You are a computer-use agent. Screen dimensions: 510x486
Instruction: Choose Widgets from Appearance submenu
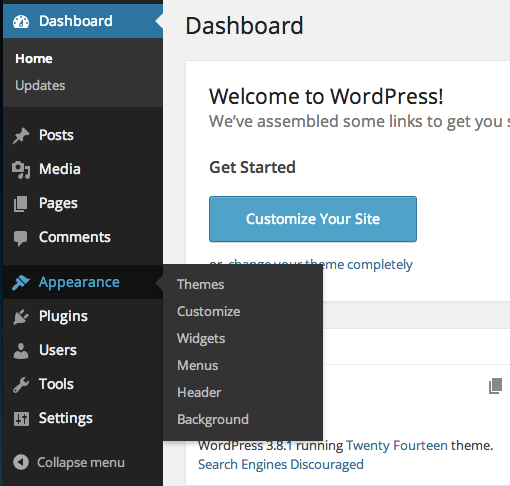coord(201,338)
